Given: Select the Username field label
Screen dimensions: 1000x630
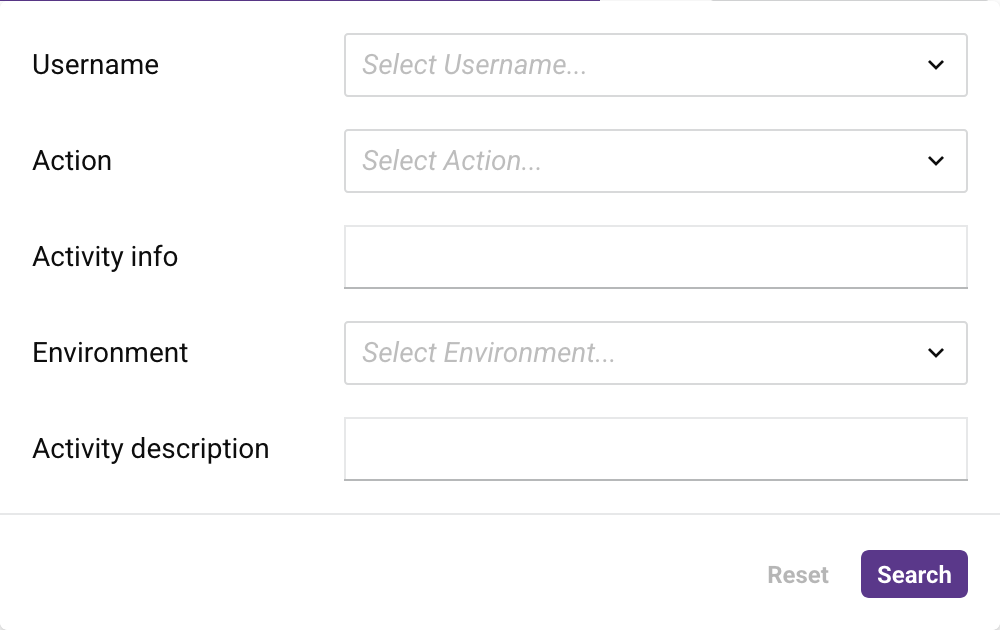Looking at the screenshot, I should click(x=95, y=65).
